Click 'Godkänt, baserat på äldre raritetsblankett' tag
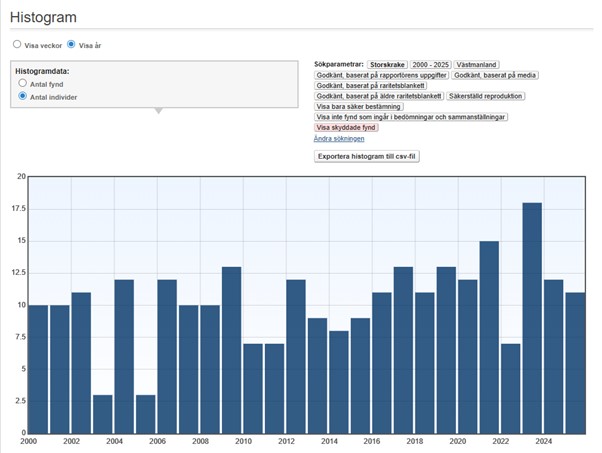This screenshot has height=453, width=602. (x=377, y=96)
